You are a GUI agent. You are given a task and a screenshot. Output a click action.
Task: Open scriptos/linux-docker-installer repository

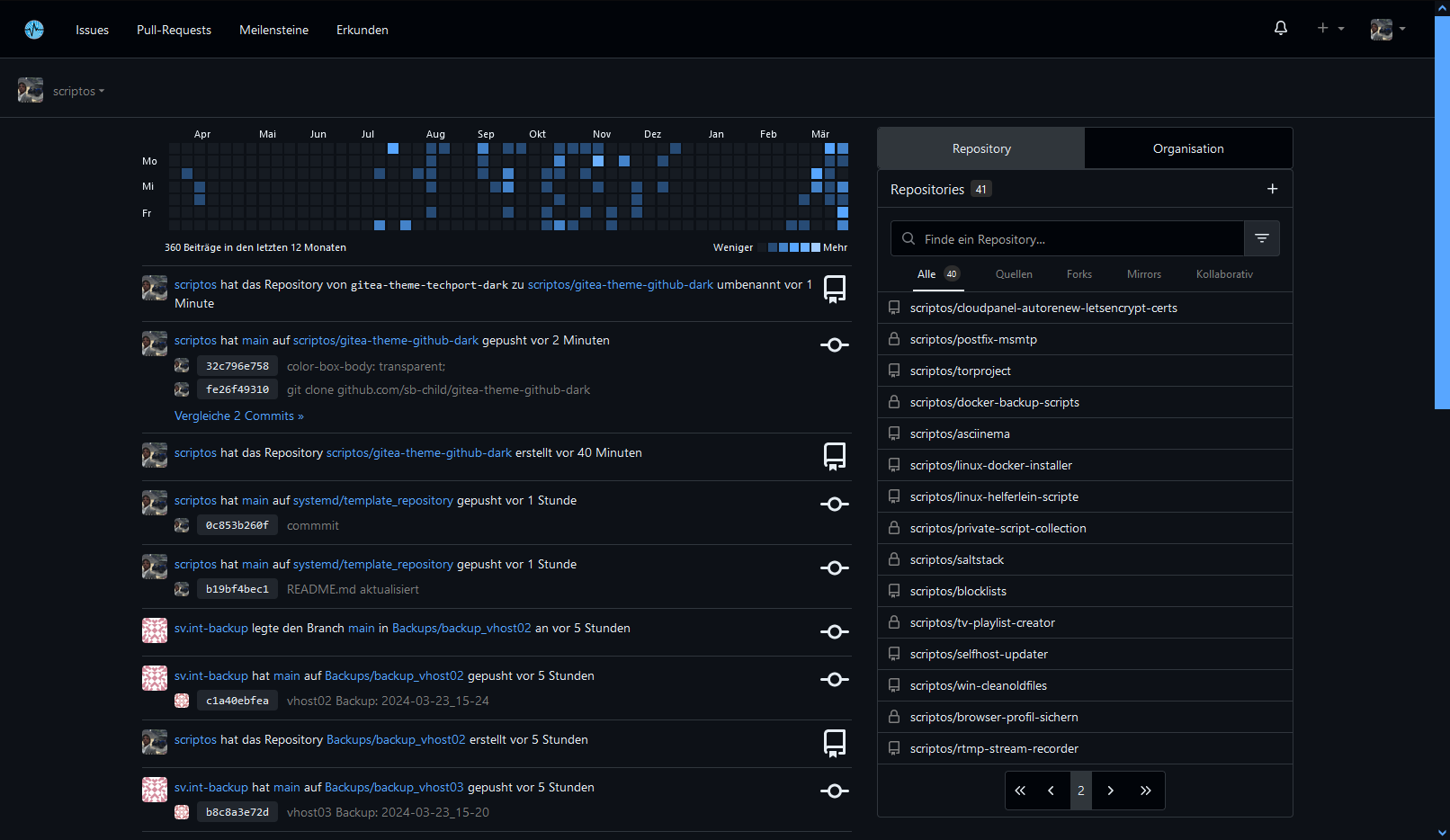[x=990, y=465]
